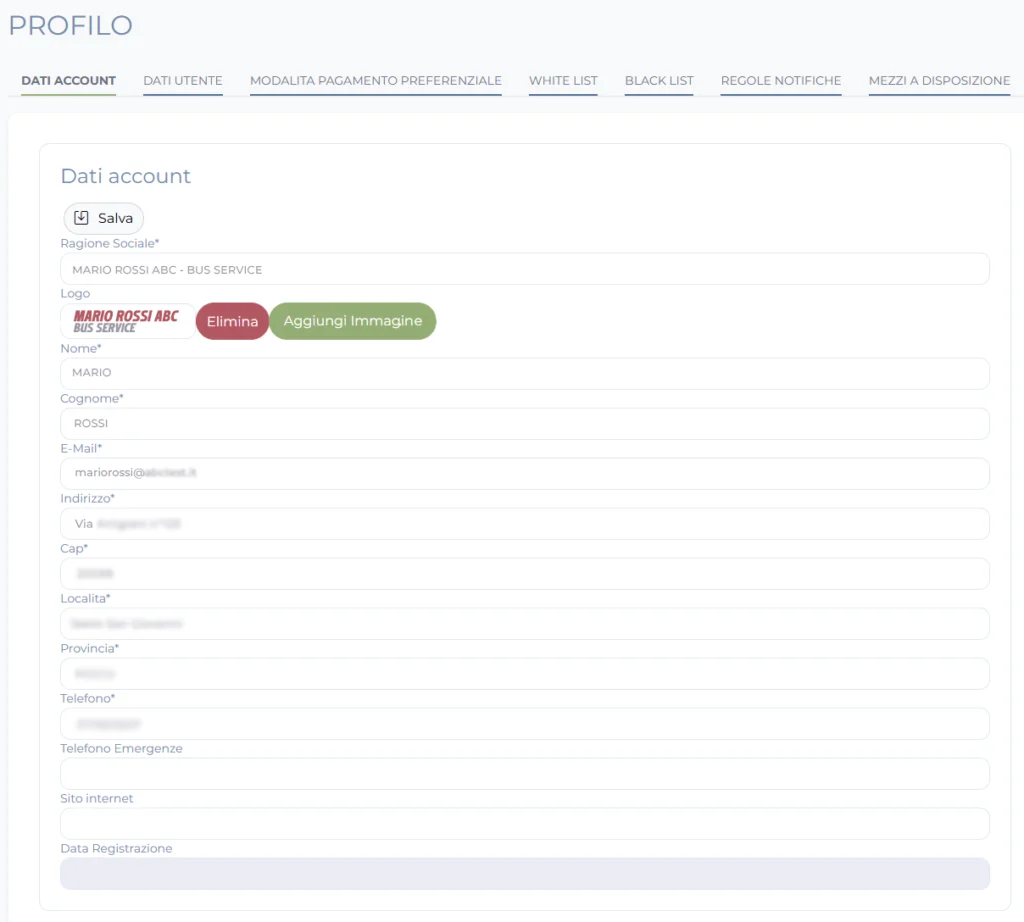Edit the Provincia field

pyautogui.click(x=525, y=674)
